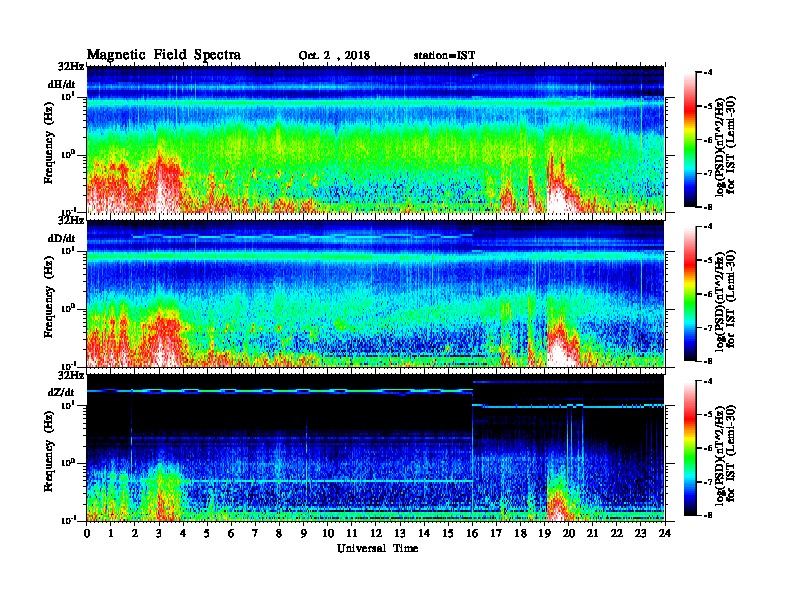Screen dimensions: 792x612
Task: Click the hour 21 tick label on the time axis
Action: pos(592,533)
